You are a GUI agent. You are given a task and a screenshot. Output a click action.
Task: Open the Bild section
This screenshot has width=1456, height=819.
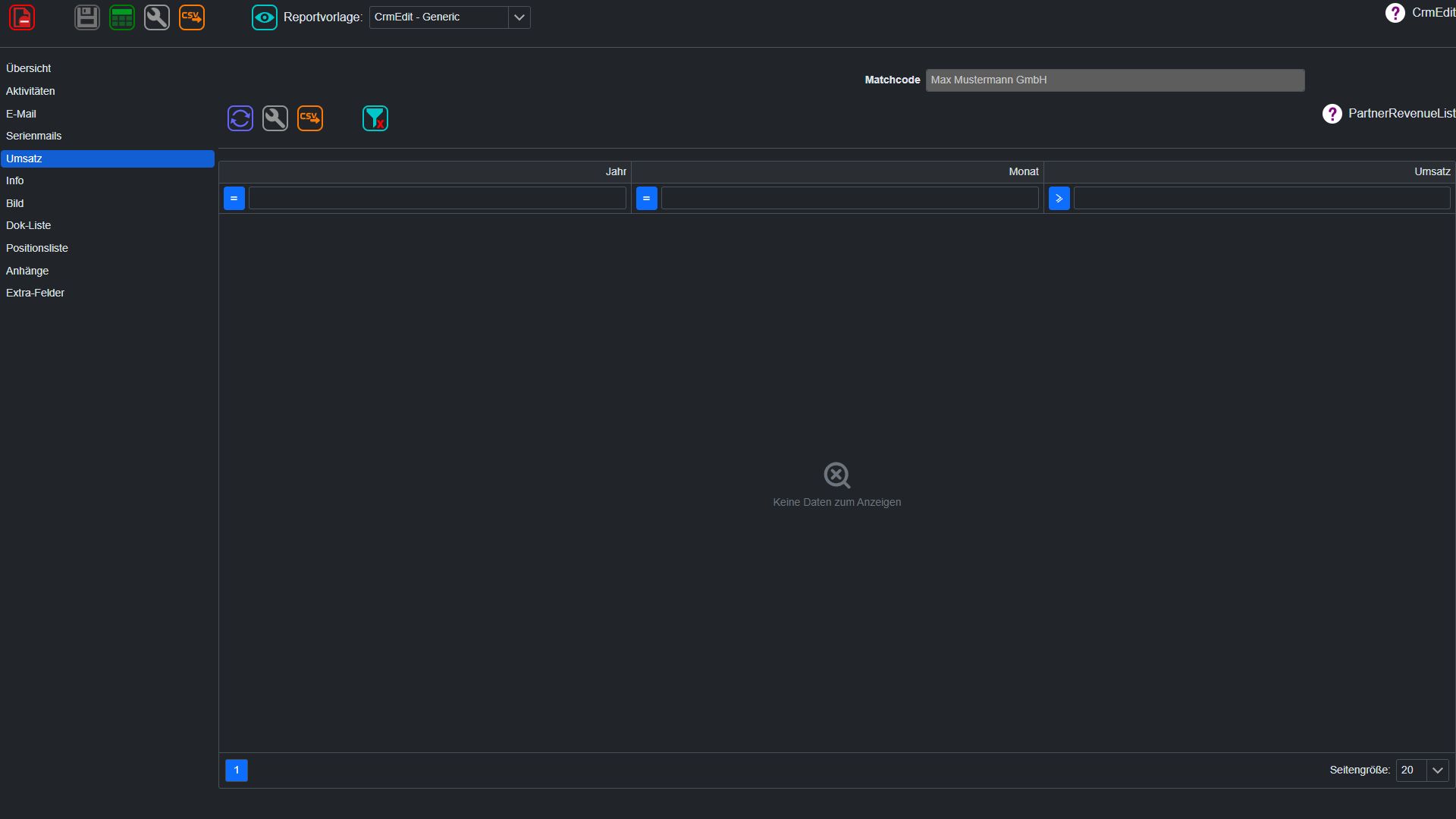click(108, 203)
